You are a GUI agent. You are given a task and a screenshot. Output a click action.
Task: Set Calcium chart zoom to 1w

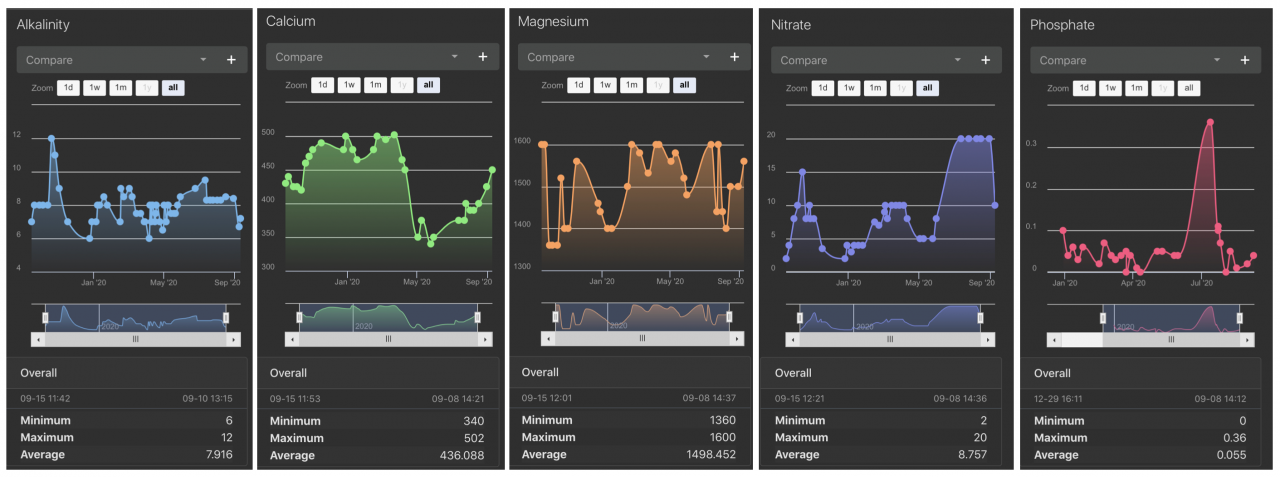[349, 85]
